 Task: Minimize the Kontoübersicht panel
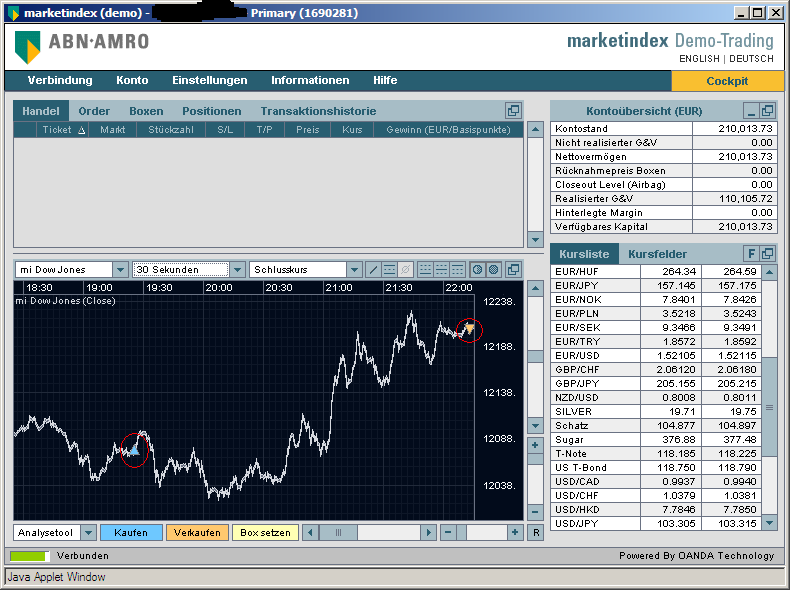coord(751,110)
